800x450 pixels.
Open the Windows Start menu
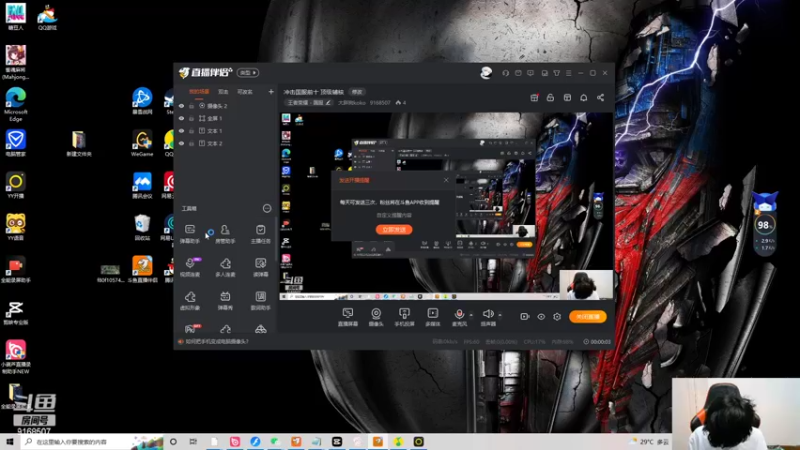9,441
